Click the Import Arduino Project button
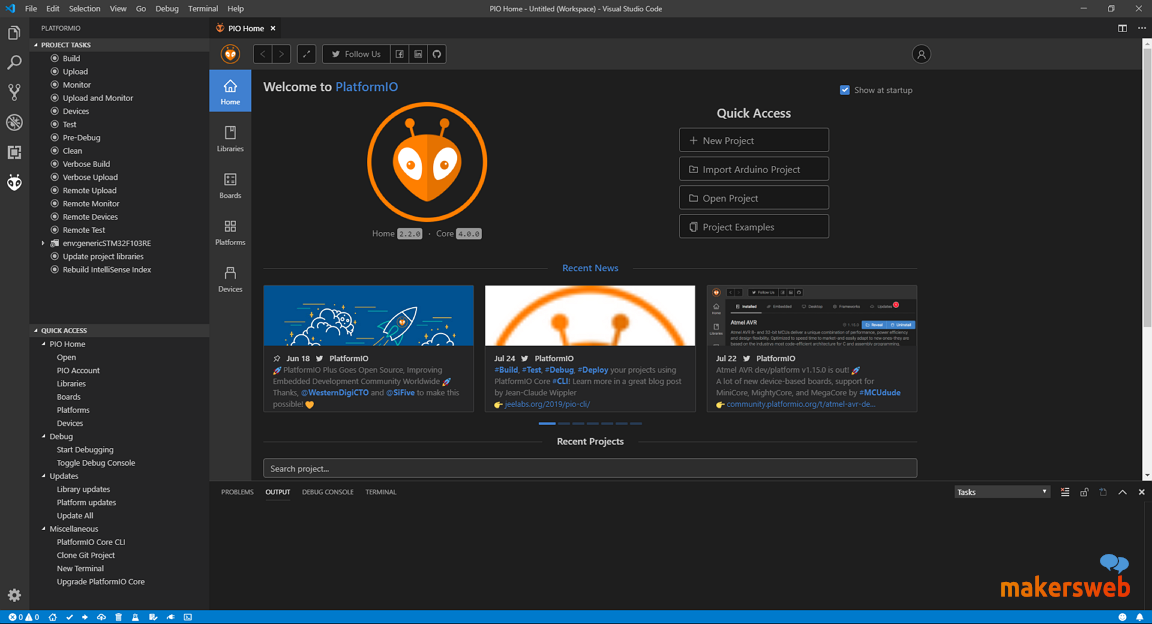 (x=754, y=169)
